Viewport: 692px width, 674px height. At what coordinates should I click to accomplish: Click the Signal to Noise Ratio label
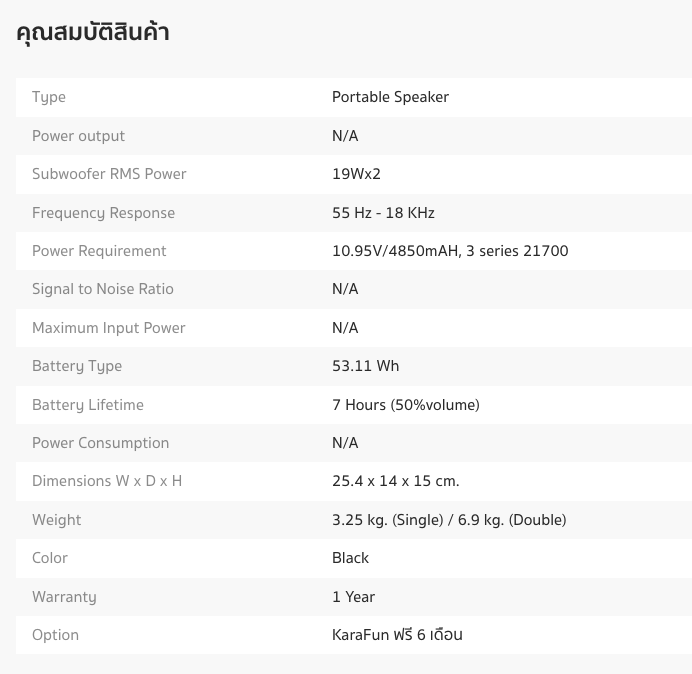(103, 289)
